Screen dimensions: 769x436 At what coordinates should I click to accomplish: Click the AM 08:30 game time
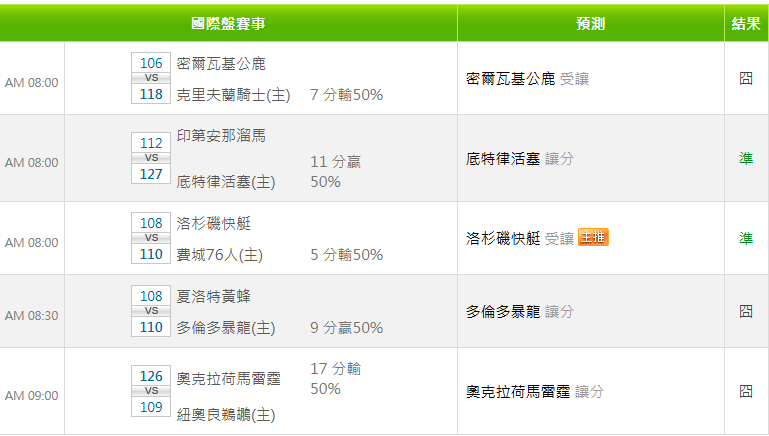32,315
